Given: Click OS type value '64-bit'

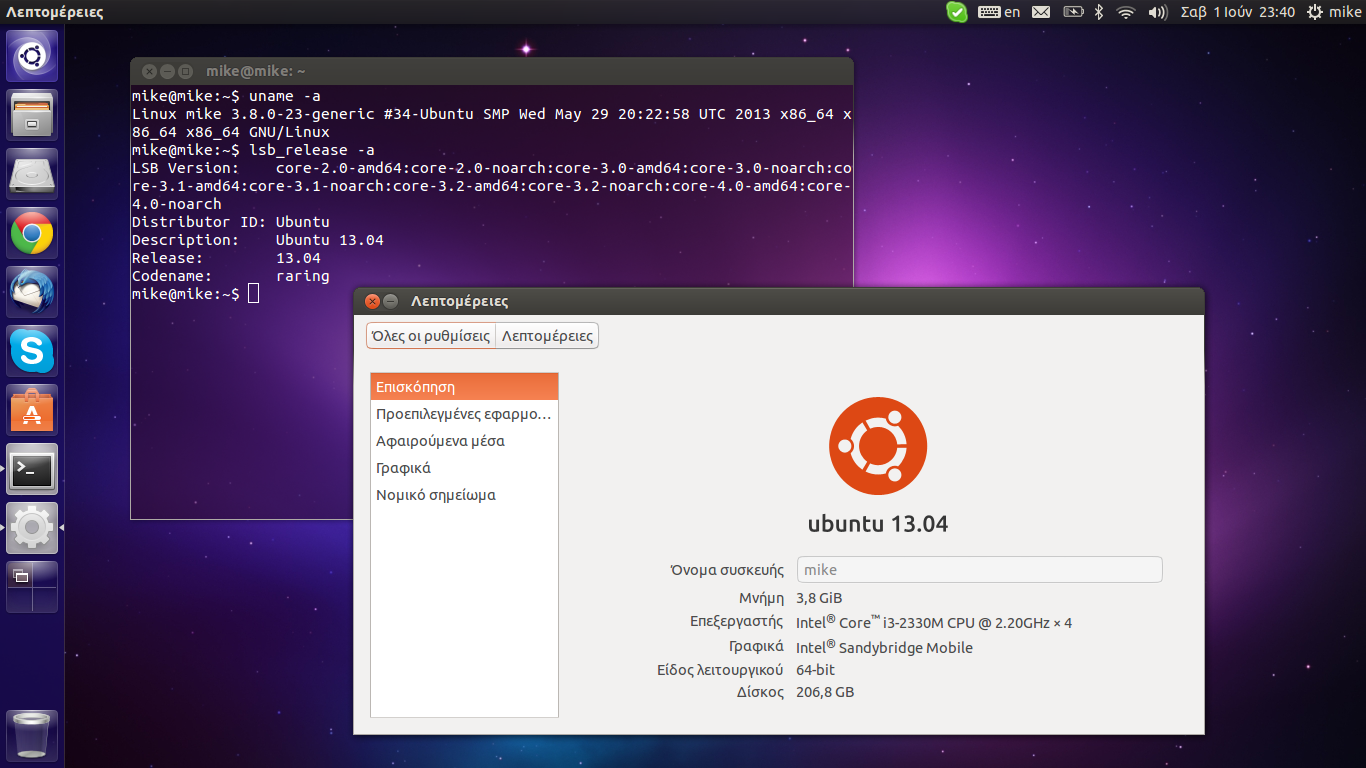Looking at the screenshot, I should [x=816, y=670].
